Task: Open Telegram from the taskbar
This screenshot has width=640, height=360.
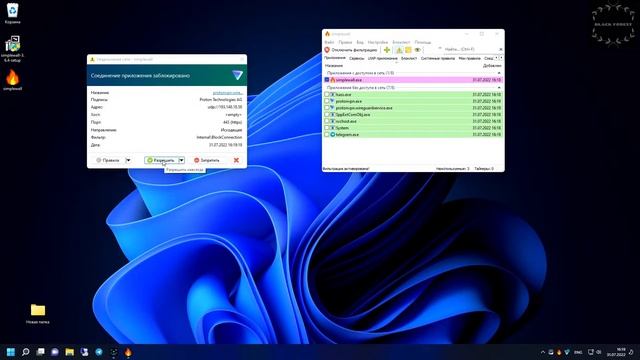Action: (x=99, y=352)
